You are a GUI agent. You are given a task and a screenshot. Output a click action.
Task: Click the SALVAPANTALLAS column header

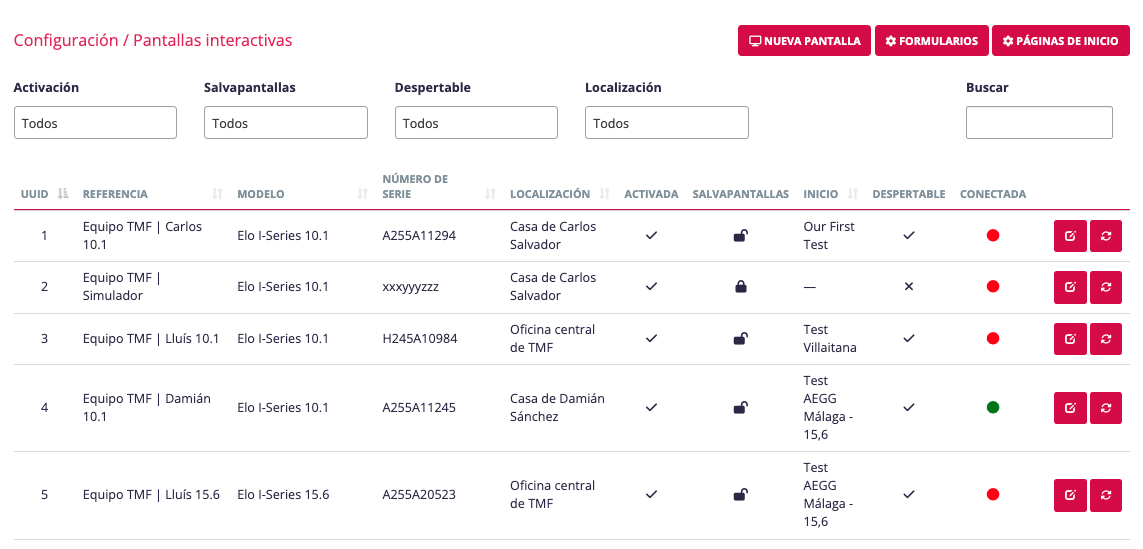pyautogui.click(x=741, y=195)
